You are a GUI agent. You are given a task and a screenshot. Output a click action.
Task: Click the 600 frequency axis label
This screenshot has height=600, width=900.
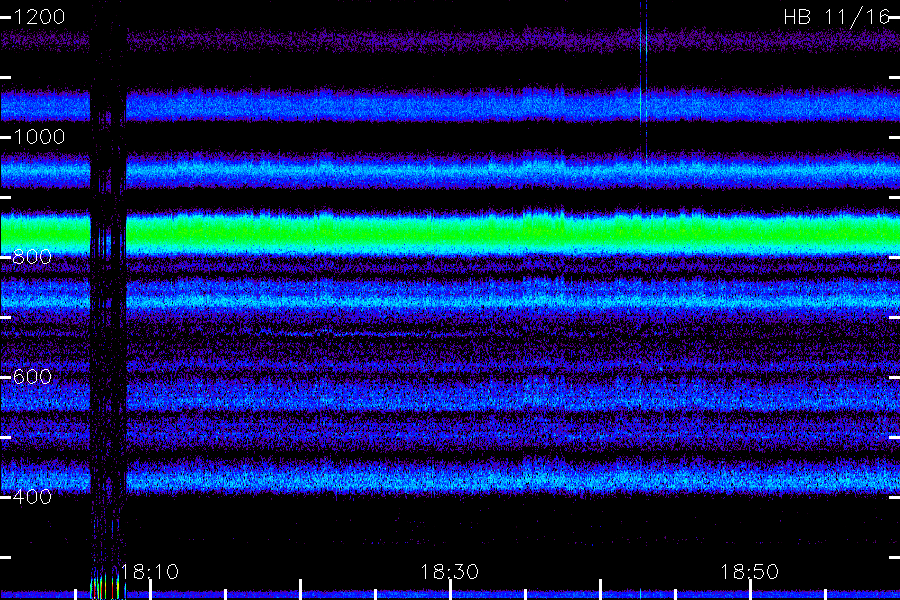[x=32, y=377]
